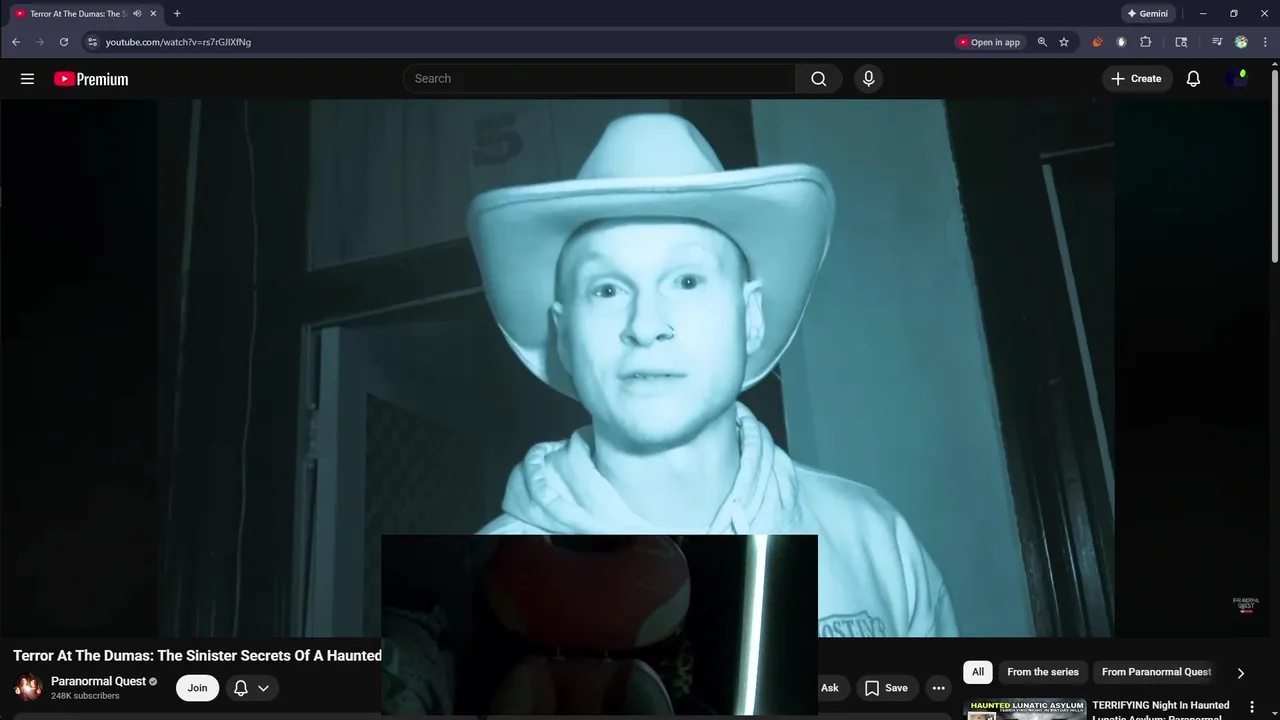Open the Google Lens search icon
The image size is (1280, 720).
point(1181,42)
